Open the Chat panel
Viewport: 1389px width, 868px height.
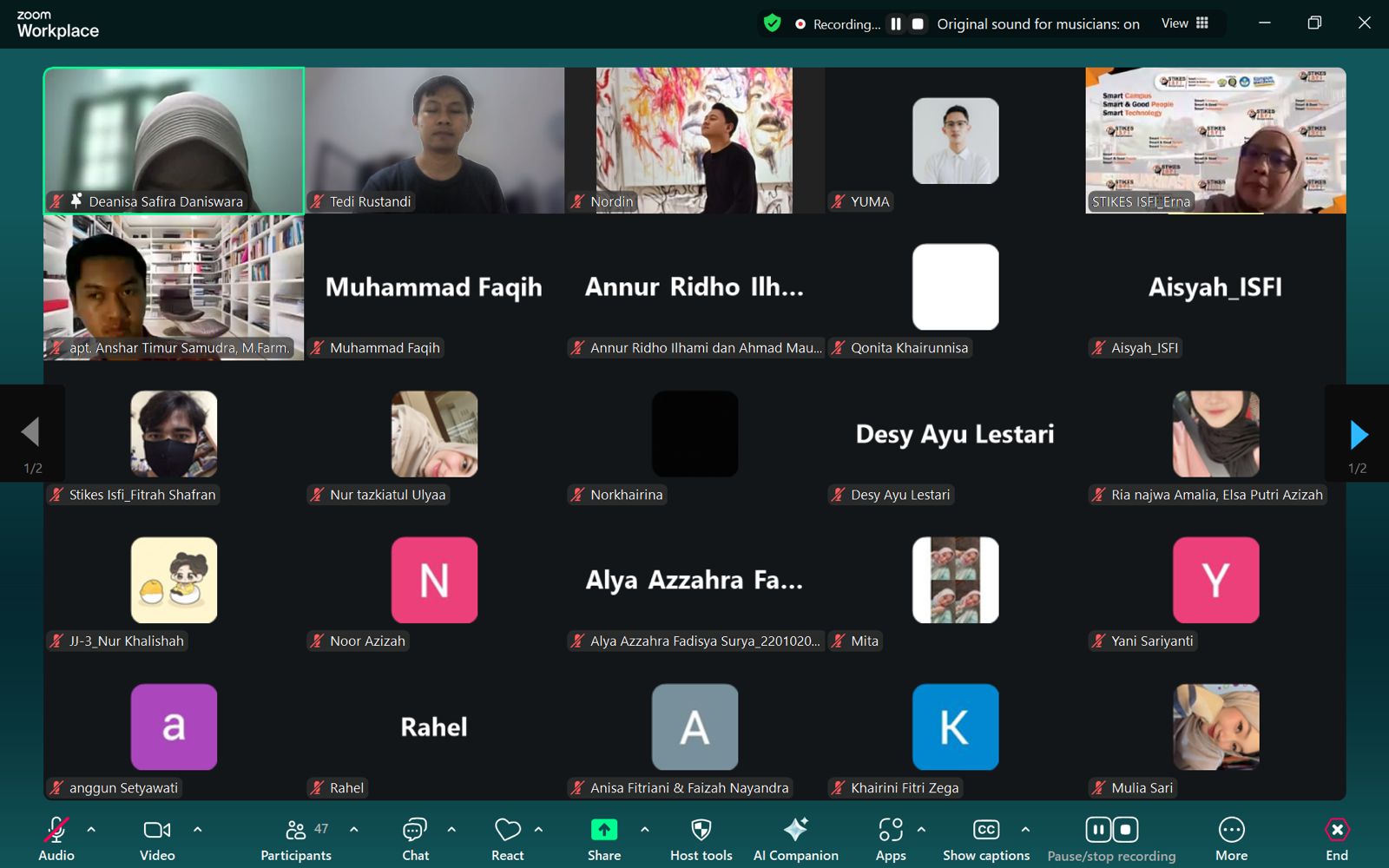(x=415, y=839)
